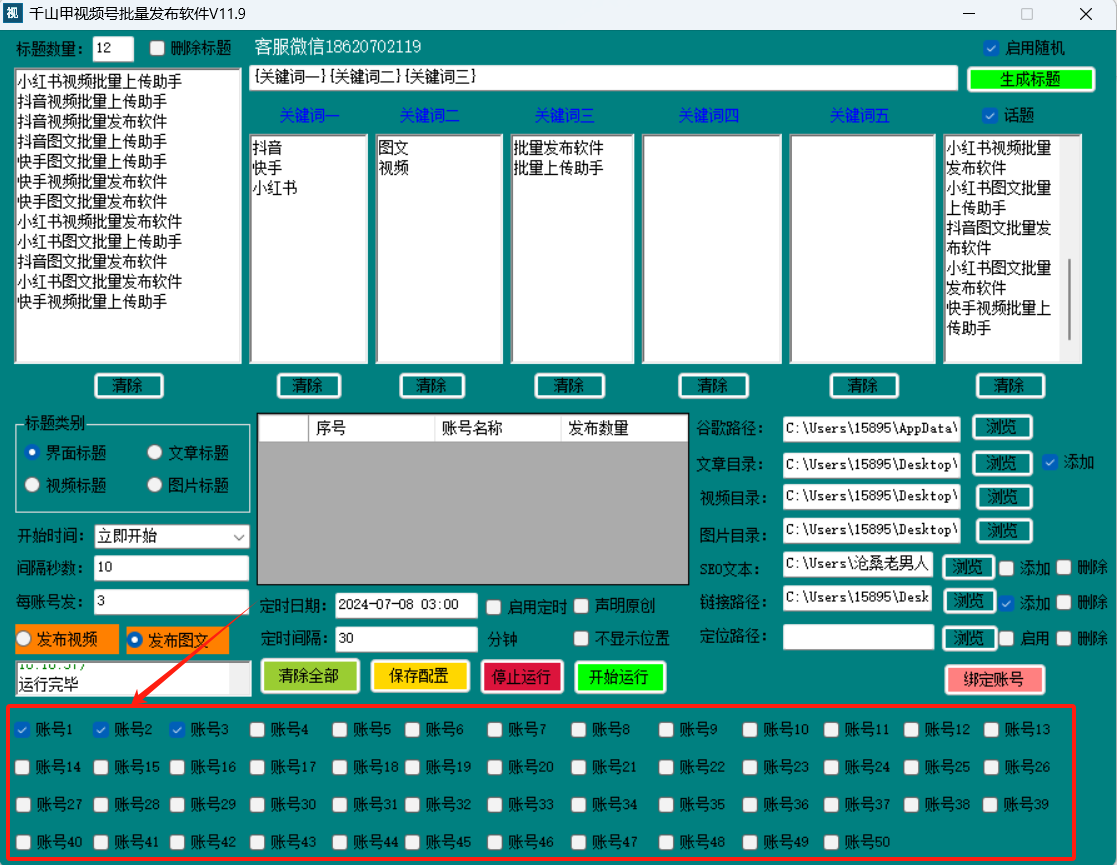Viewport: 1117px width, 865px height.
Task: Check the 账号4 checkbox
Action: [258, 730]
